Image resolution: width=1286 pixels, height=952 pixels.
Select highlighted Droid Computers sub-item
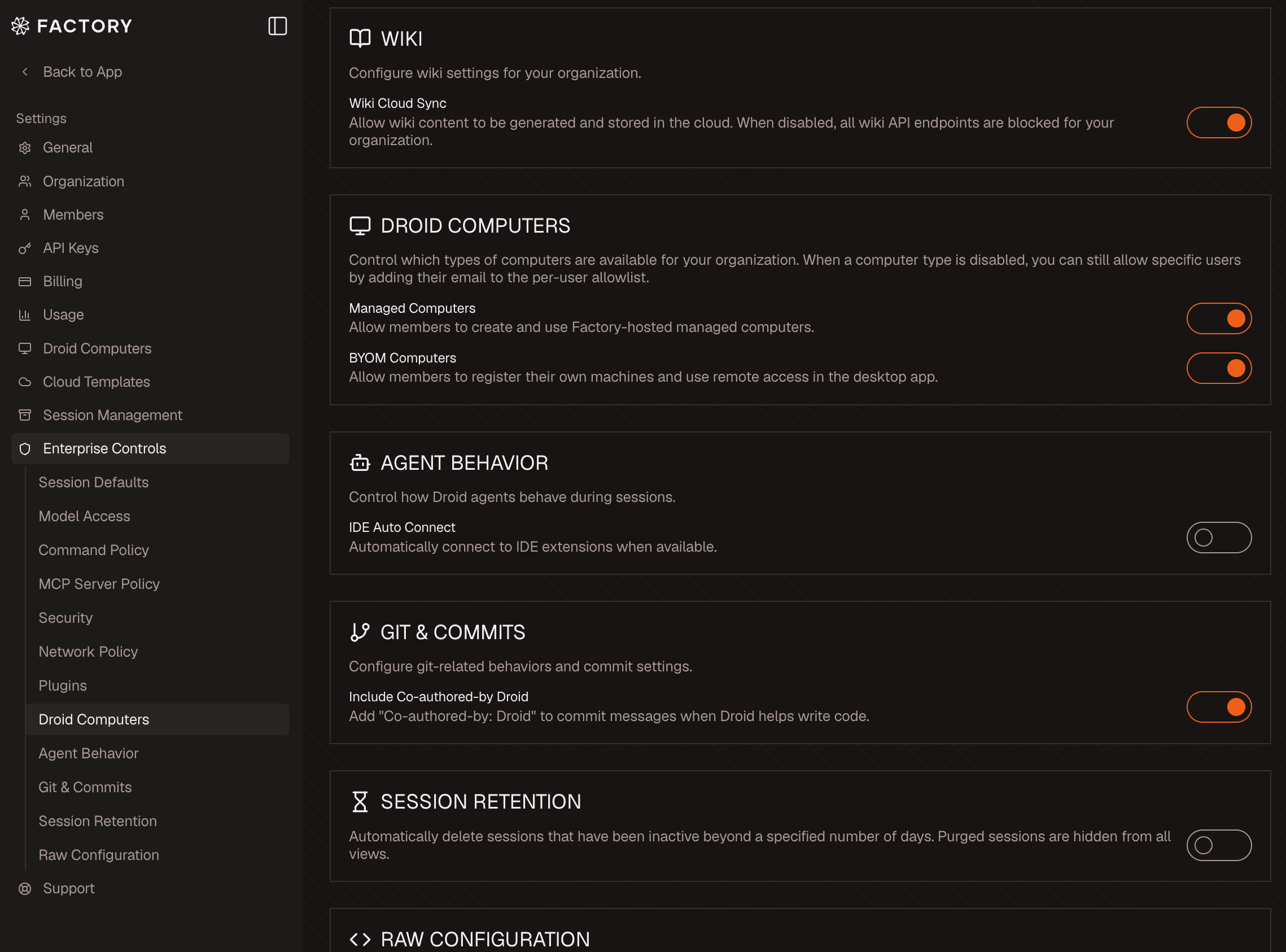tap(158, 719)
